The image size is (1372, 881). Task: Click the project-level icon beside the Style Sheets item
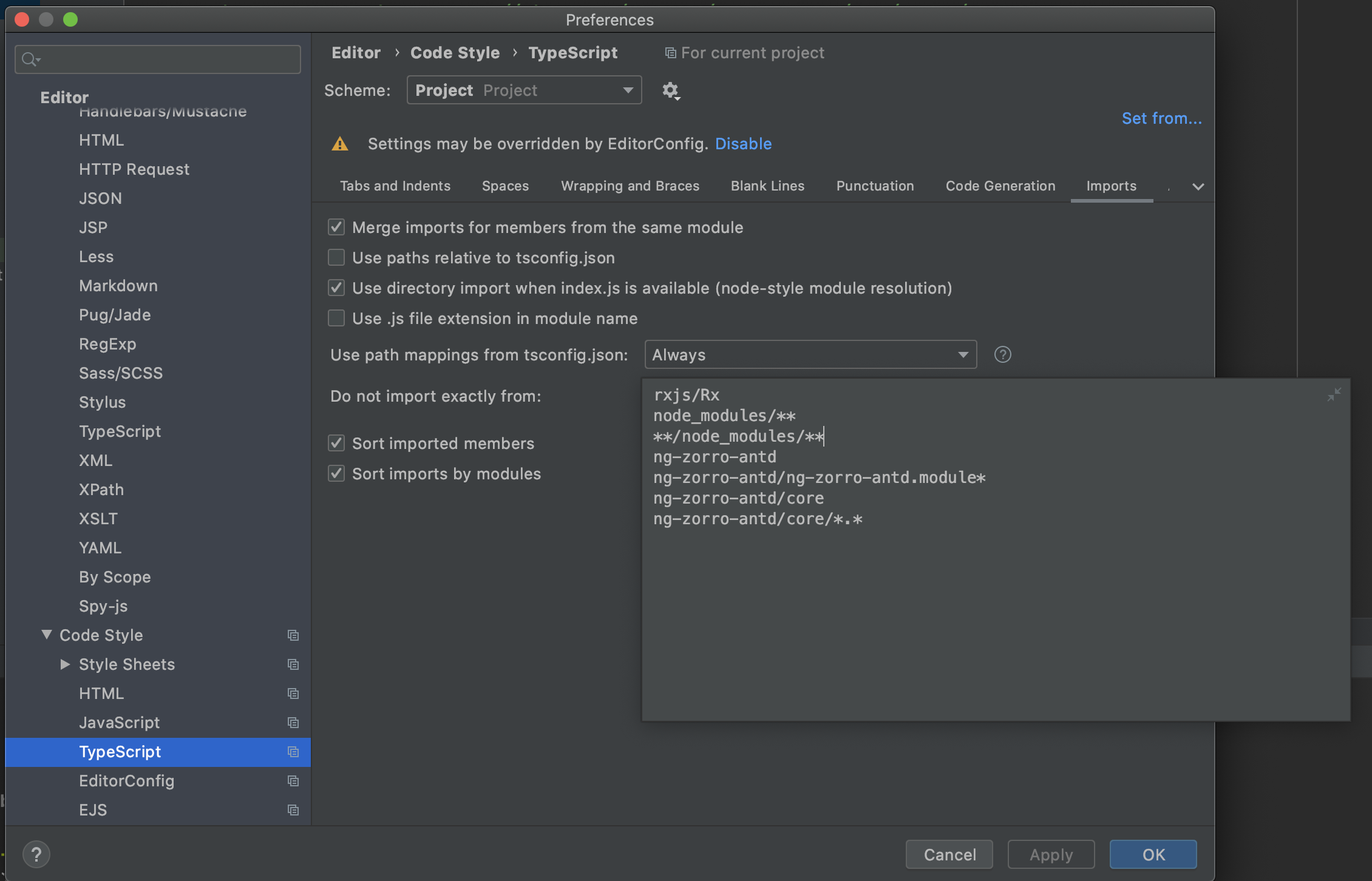click(293, 664)
